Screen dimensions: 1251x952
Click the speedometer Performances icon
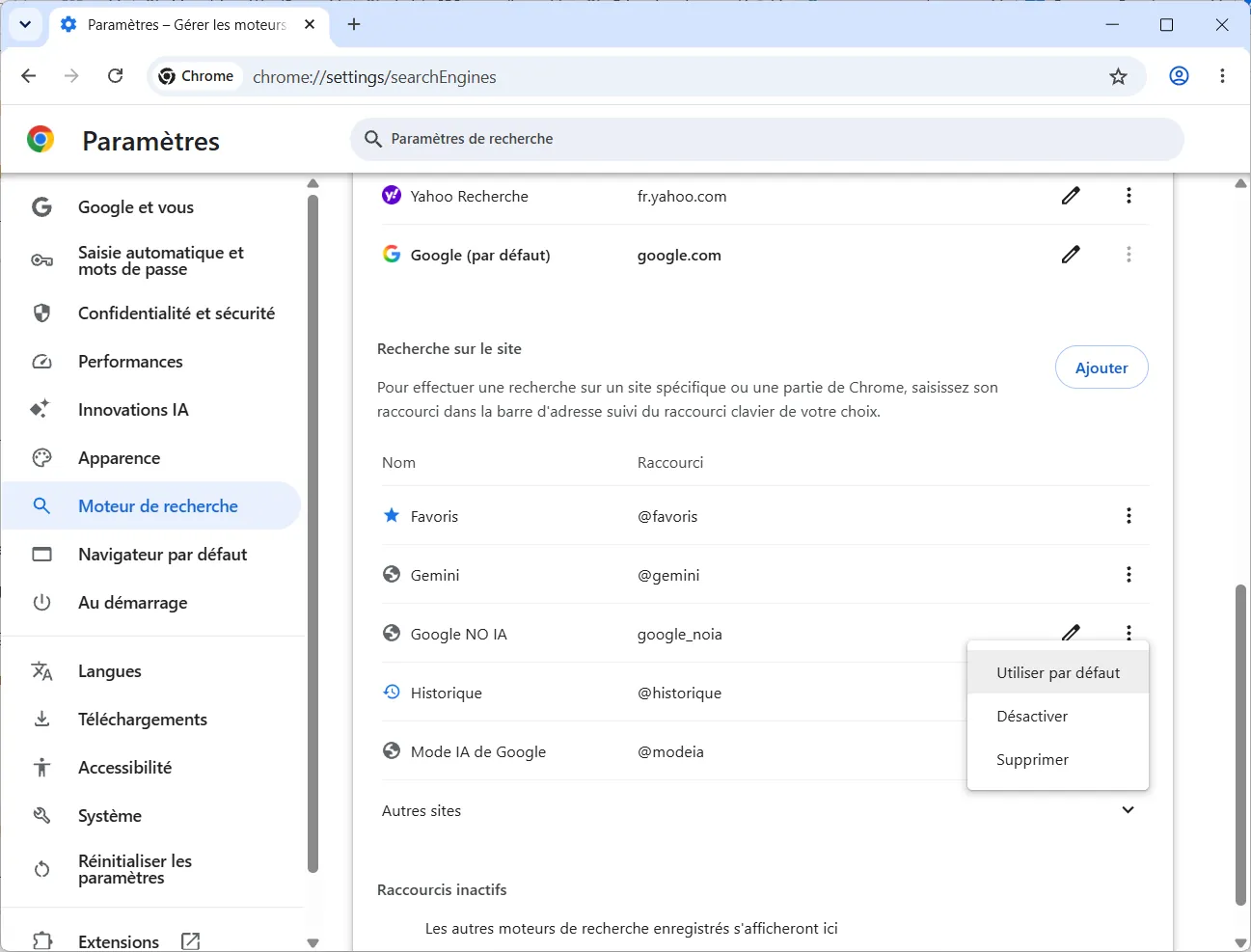tap(41, 362)
